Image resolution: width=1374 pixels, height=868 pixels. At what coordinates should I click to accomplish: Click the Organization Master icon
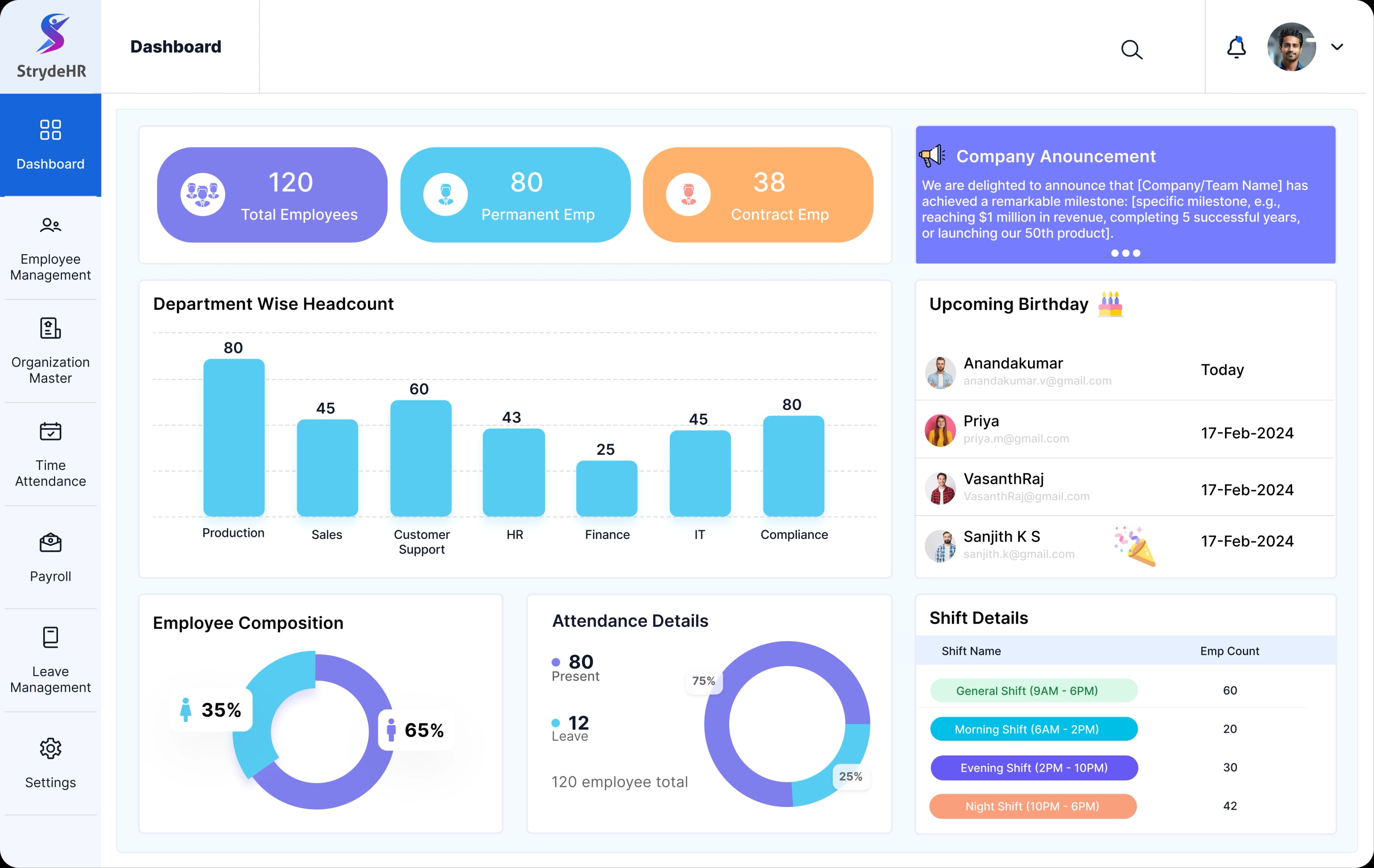pyautogui.click(x=50, y=328)
